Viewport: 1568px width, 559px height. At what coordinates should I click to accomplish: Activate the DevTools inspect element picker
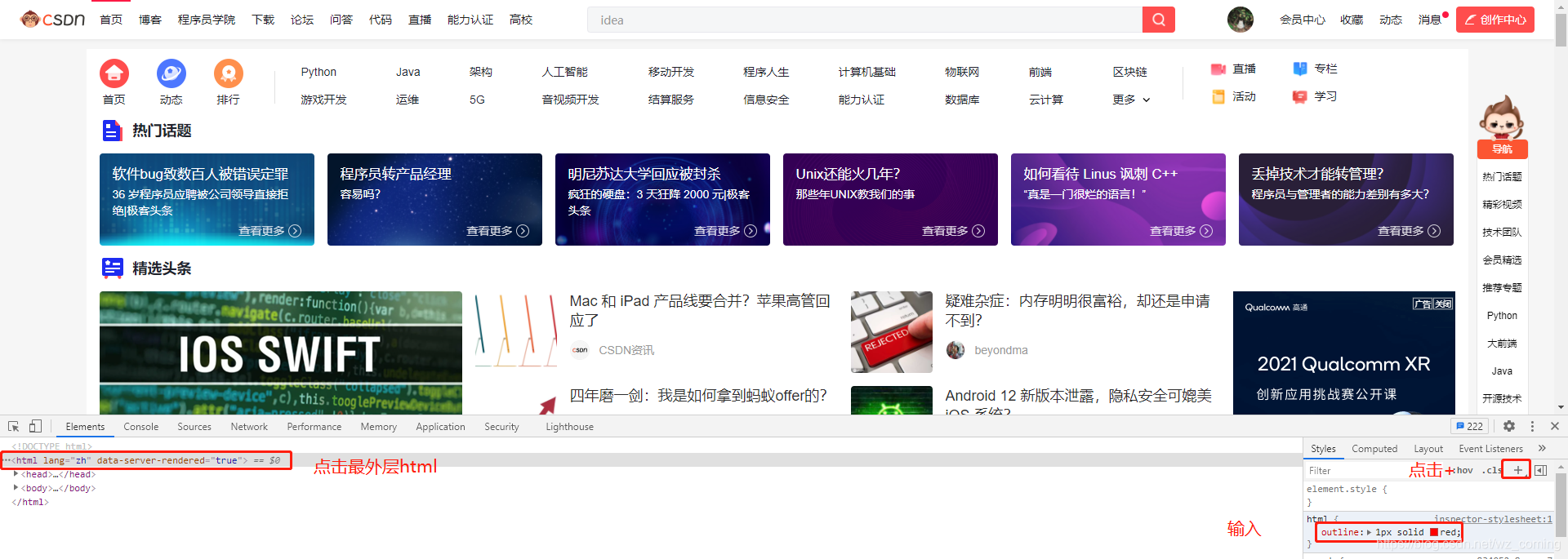pyautogui.click(x=13, y=426)
